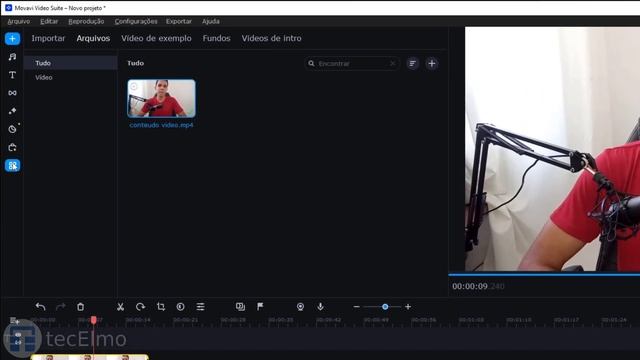Open the overlay picture-in-picture tool
The width and height of the screenshot is (640, 360).
[x=240, y=307]
